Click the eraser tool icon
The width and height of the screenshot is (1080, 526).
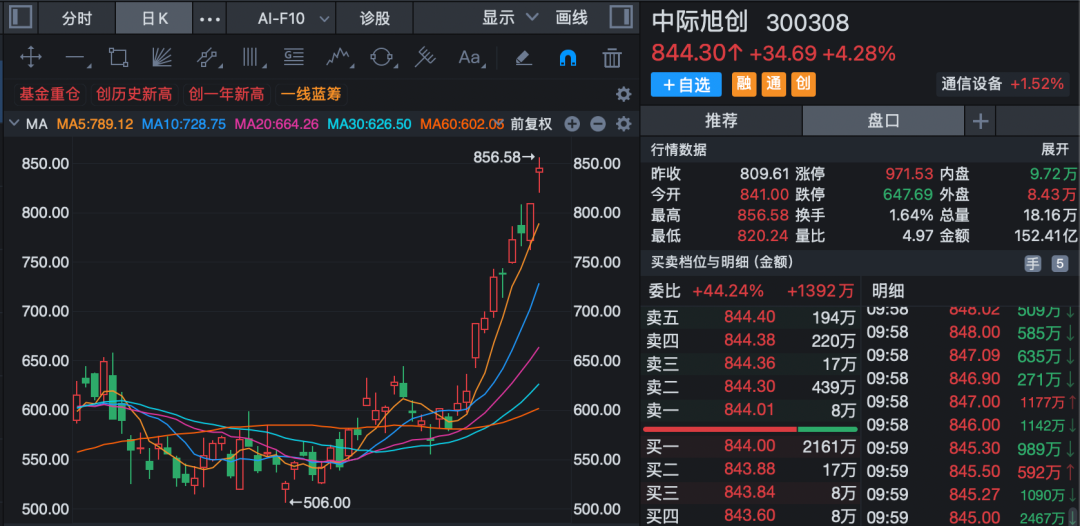point(523,57)
